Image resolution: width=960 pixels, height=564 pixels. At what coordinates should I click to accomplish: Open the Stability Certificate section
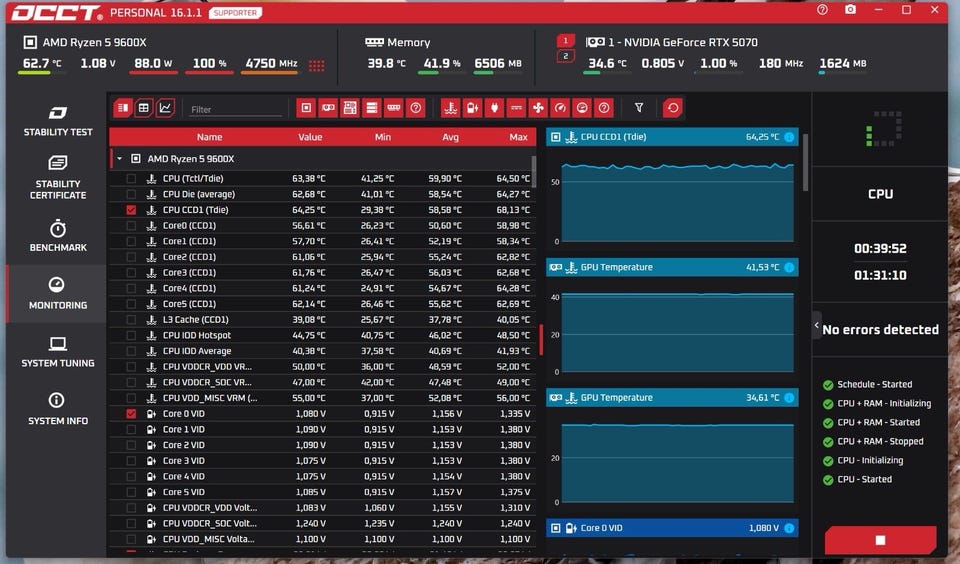[x=58, y=178]
